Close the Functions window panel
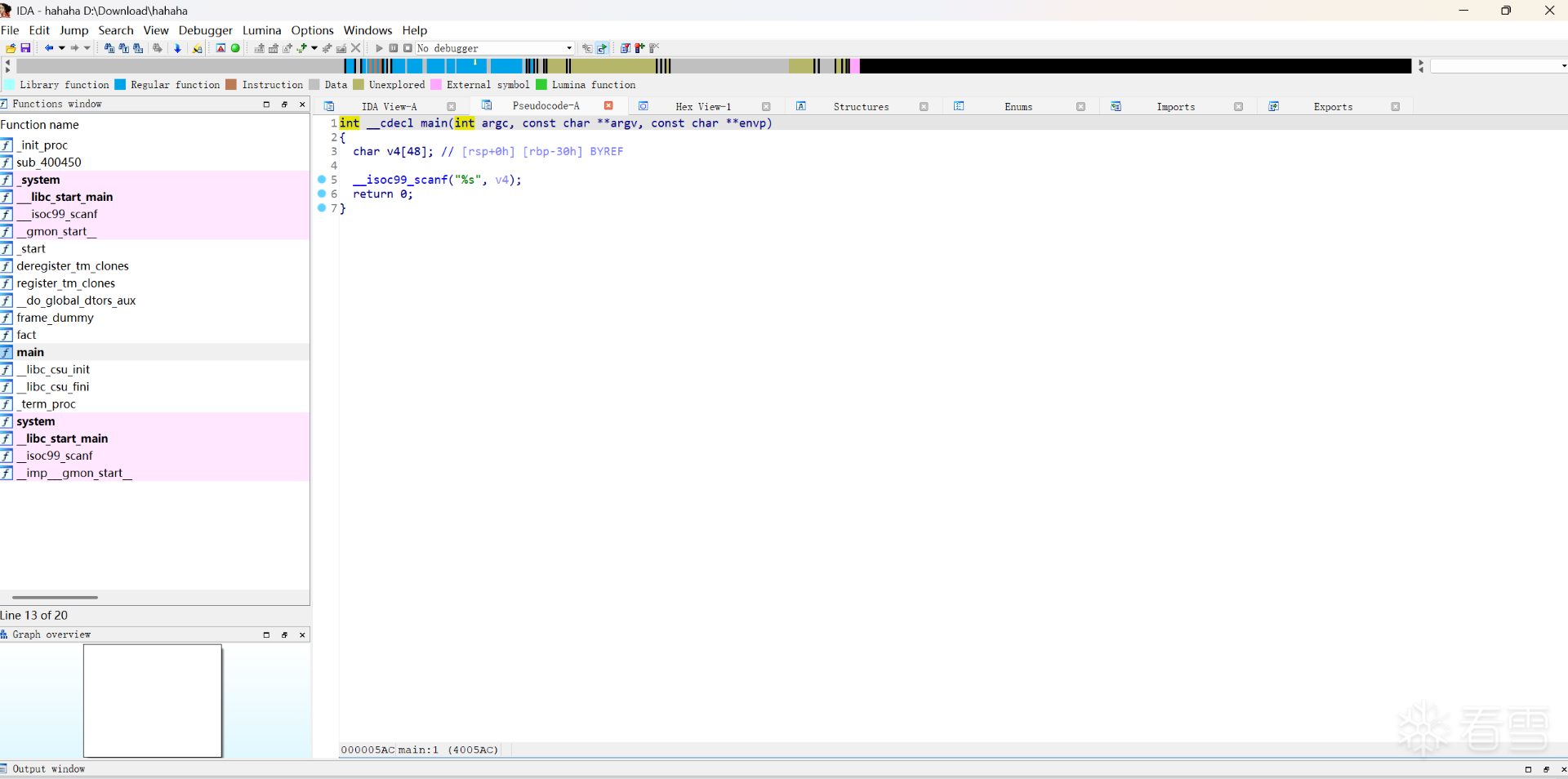This screenshot has width=1568, height=779. (x=302, y=105)
